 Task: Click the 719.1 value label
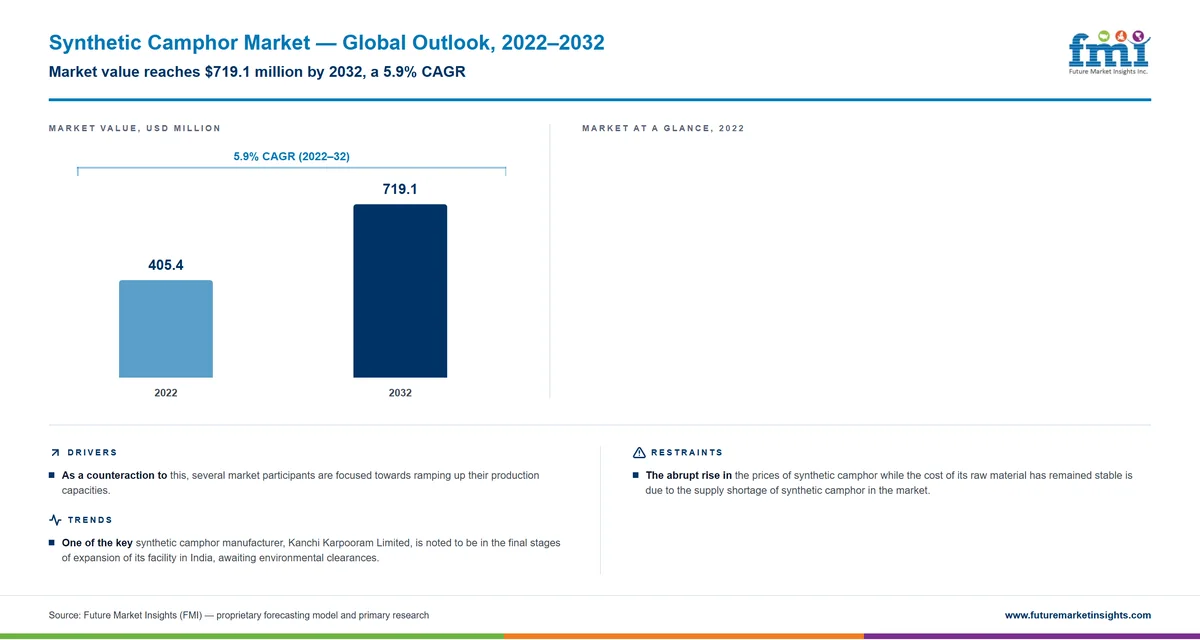pos(400,189)
